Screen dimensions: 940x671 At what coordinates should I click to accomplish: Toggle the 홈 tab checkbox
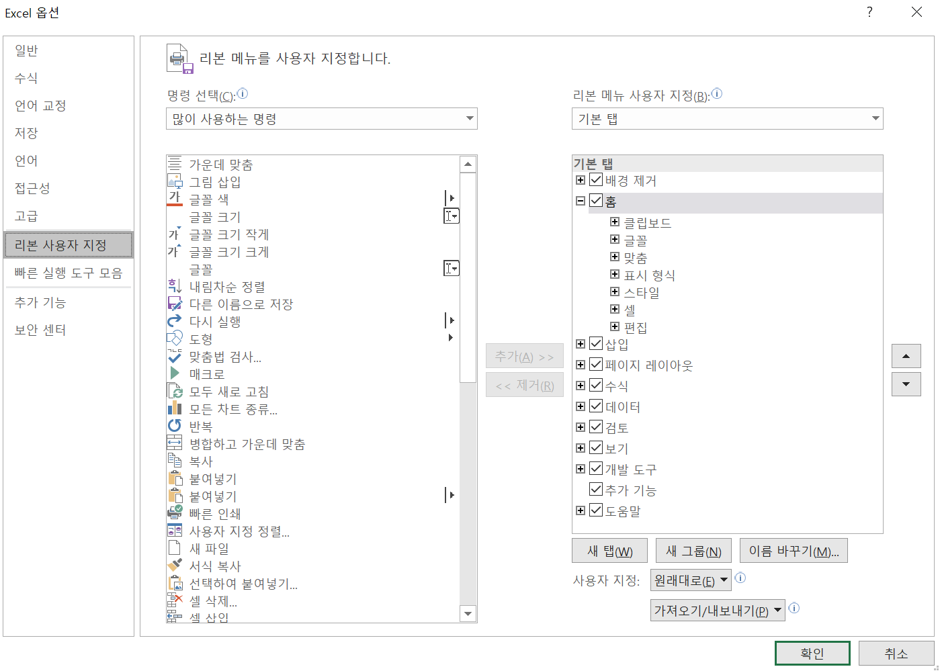tap(596, 201)
